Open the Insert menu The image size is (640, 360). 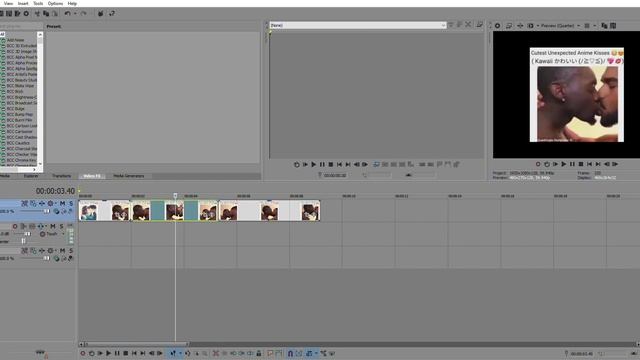click(x=23, y=3)
